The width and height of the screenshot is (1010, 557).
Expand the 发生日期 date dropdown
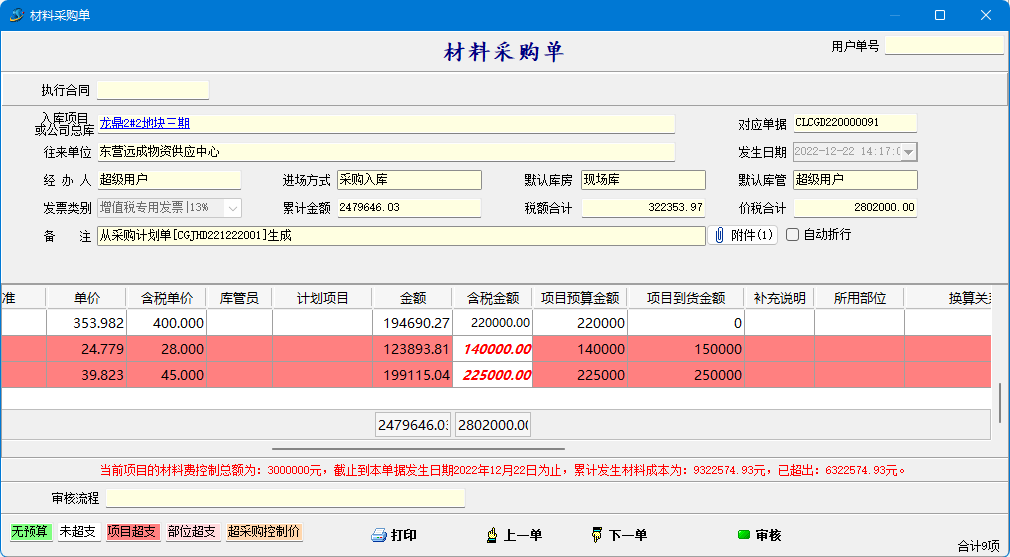(x=909, y=152)
